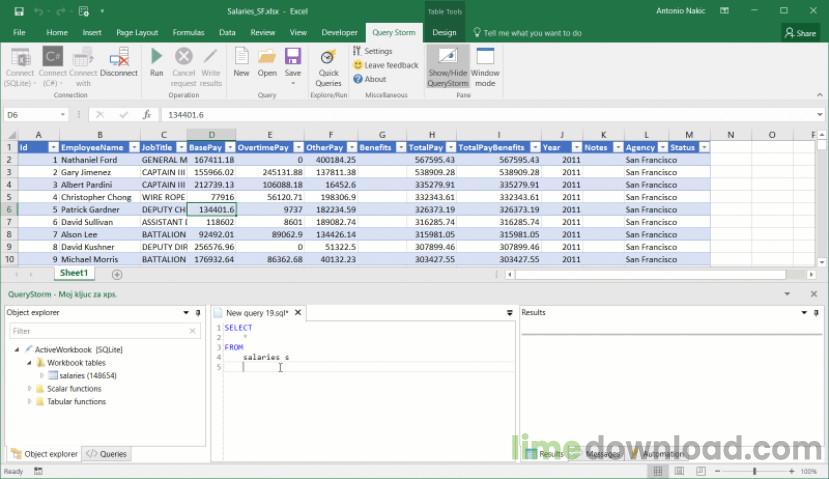Open the Agency filter dropdown
The width and height of the screenshot is (829, 479).
point(662,148)
